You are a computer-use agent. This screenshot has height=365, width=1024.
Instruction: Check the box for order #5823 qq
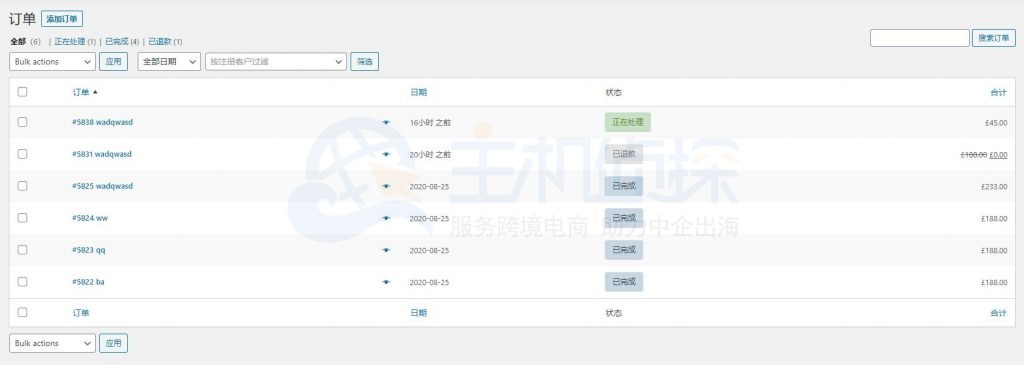pos(22,250)
